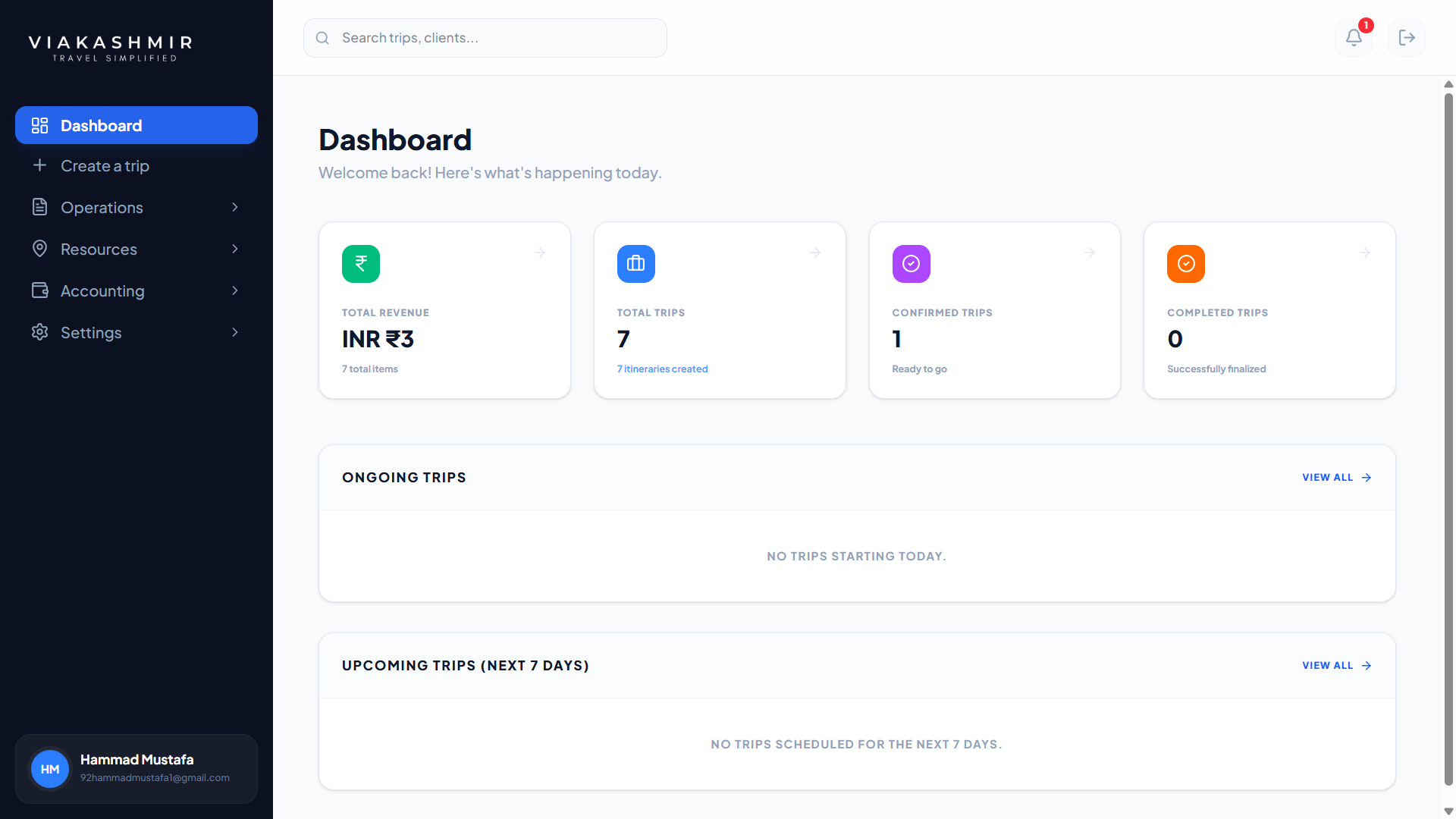1456x819 pixels.
Task: Click the Accounting wallet icon
Action: click(39, 290)
